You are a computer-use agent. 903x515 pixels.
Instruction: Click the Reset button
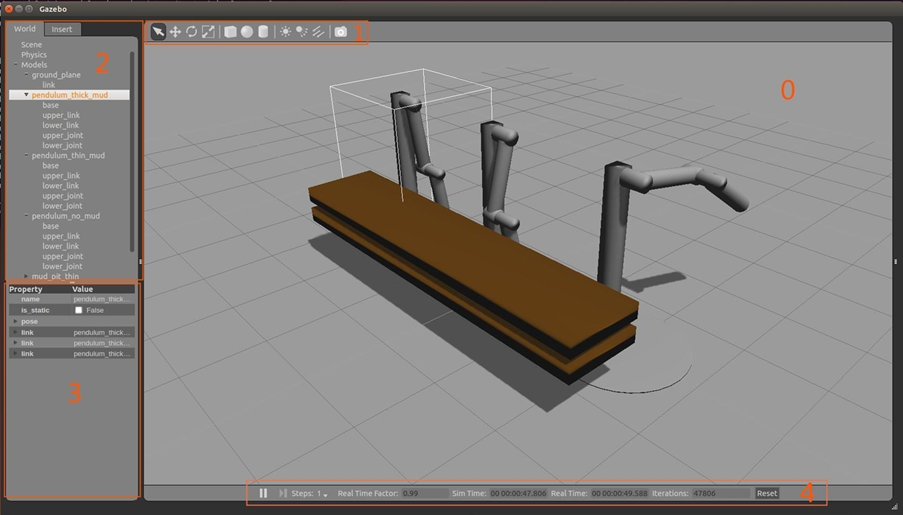tap(766, 493)
